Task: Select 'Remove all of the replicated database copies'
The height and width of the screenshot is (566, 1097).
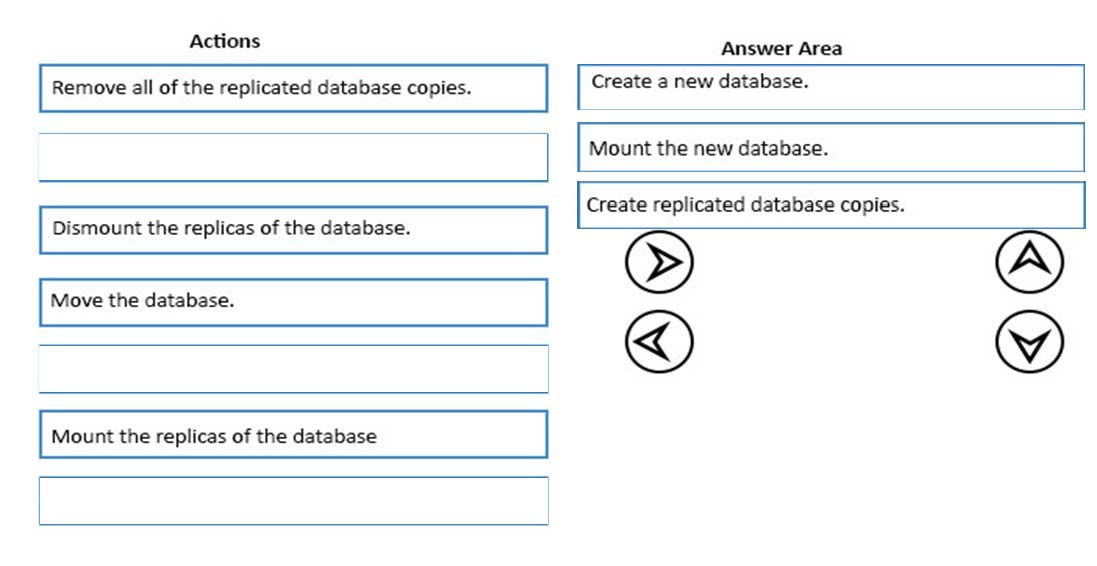Action: pyautogui.click(x=293, y=88)
